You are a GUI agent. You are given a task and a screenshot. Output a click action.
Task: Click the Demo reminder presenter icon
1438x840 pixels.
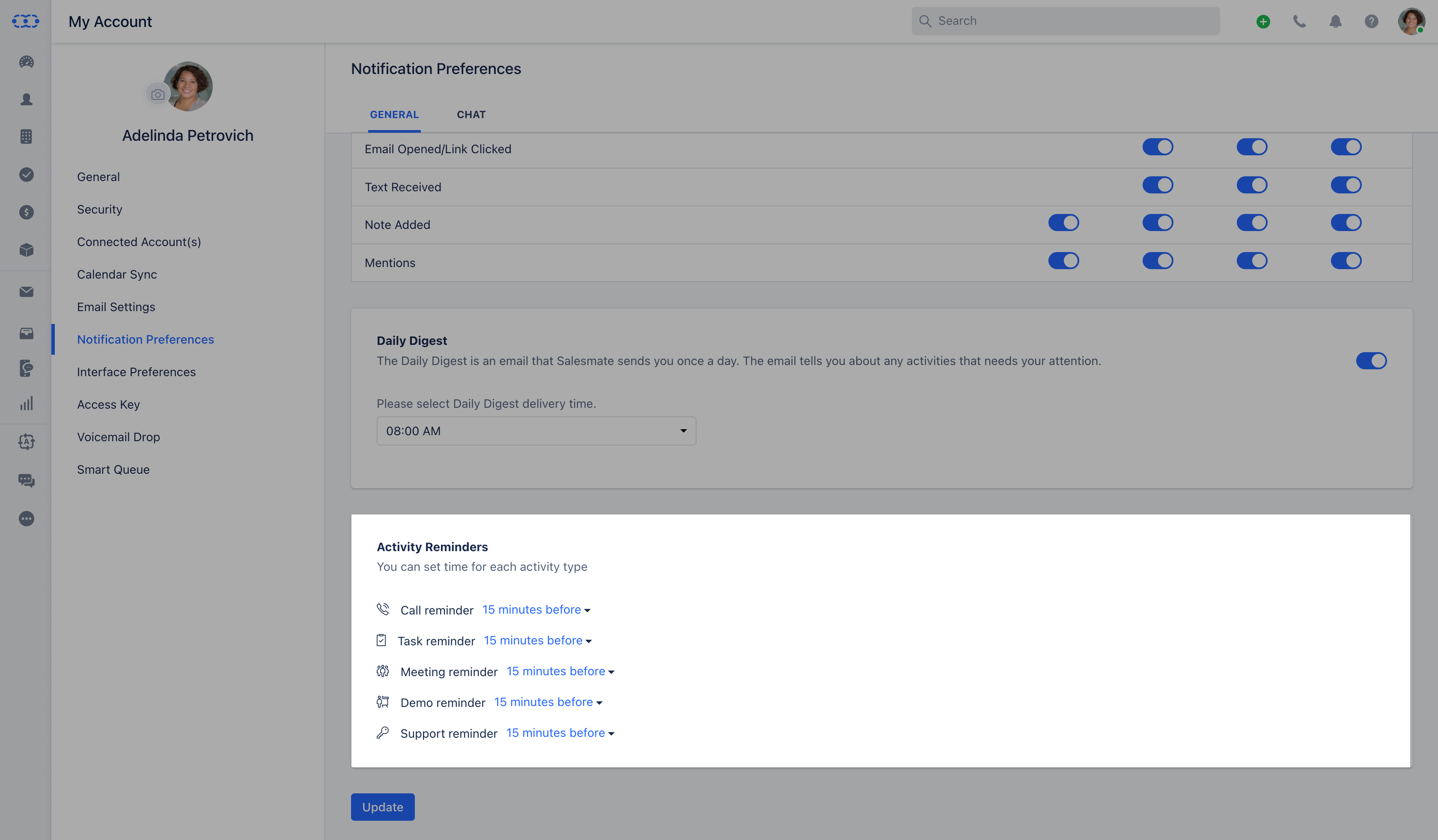(x=383, y=701)
